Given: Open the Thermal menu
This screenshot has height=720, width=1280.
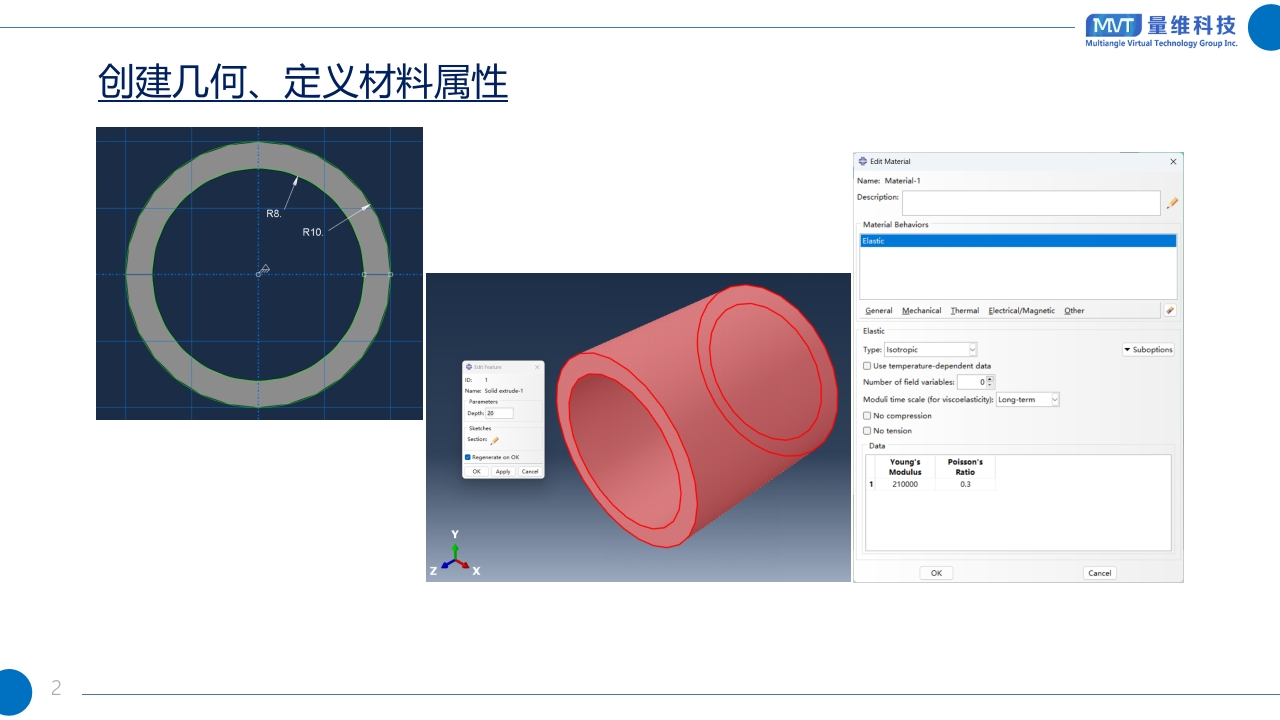Looking at the screenshot, I should point(965,311).
